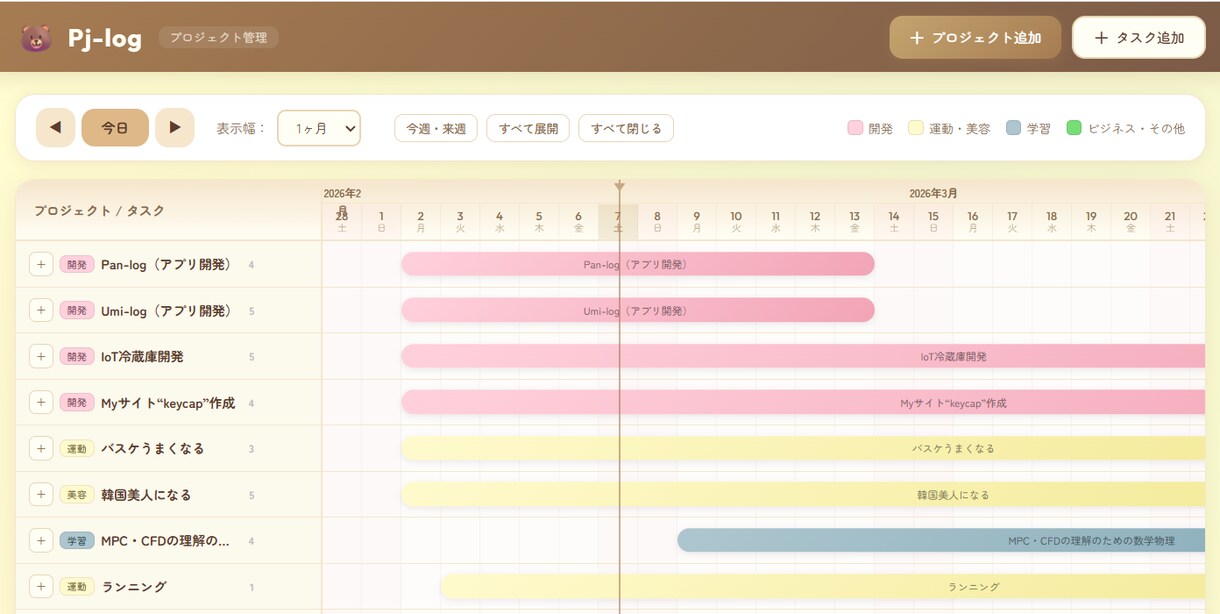Click the 今週・来週 button
The width and height of the screenshot is (1220, 614).
436,128
